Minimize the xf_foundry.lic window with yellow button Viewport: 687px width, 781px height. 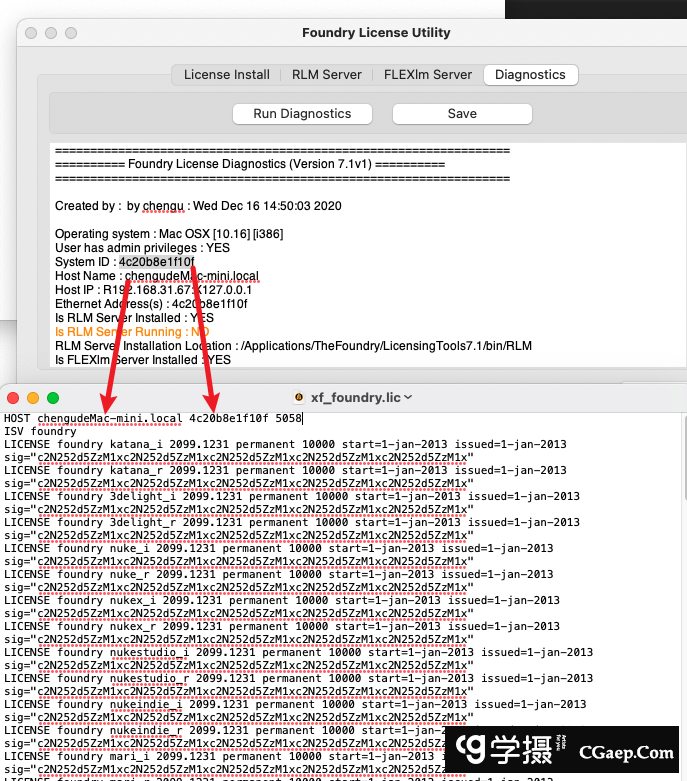(x=33, y=398)
